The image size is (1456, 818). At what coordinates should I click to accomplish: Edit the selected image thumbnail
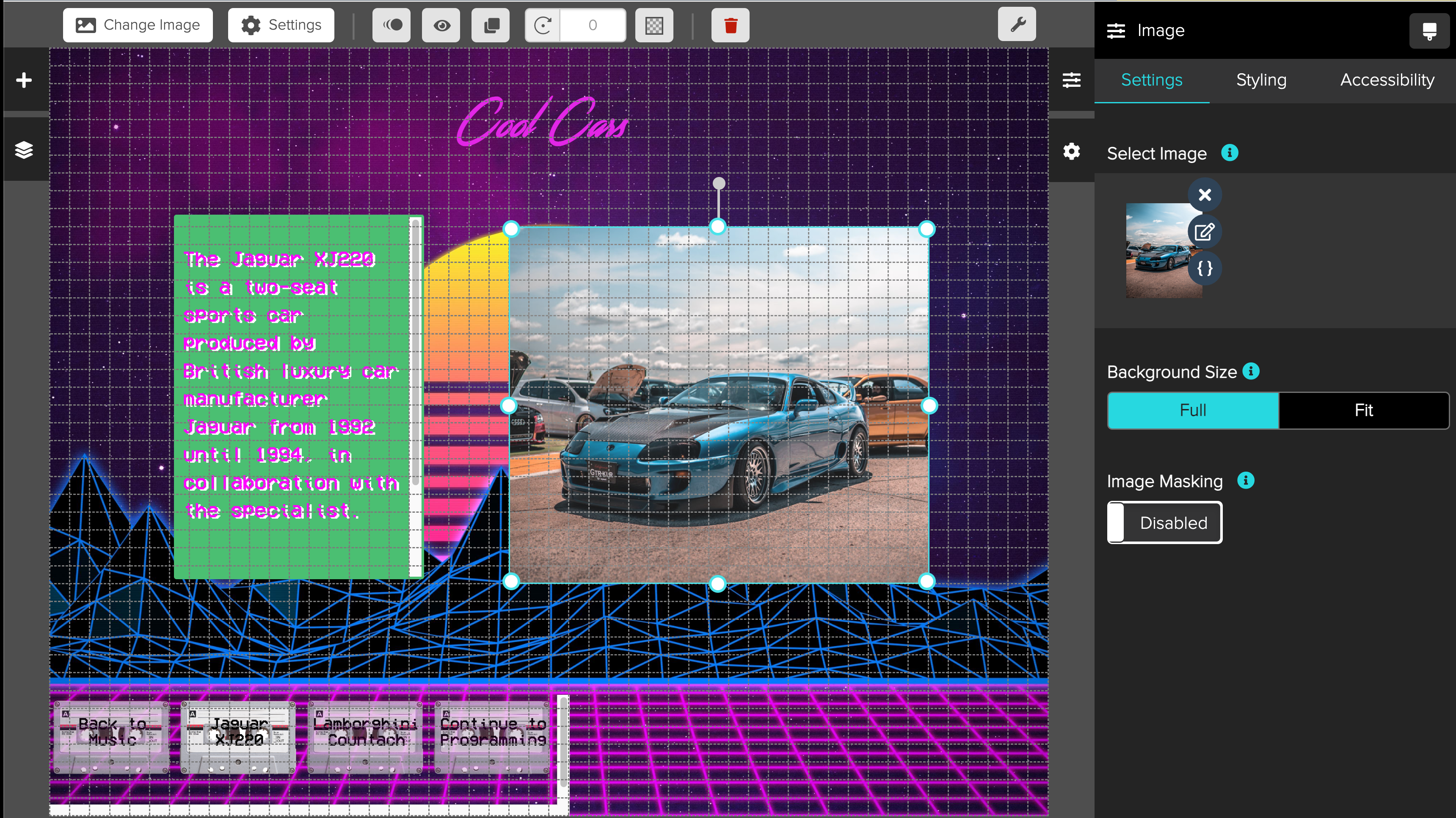point(1205,231)
